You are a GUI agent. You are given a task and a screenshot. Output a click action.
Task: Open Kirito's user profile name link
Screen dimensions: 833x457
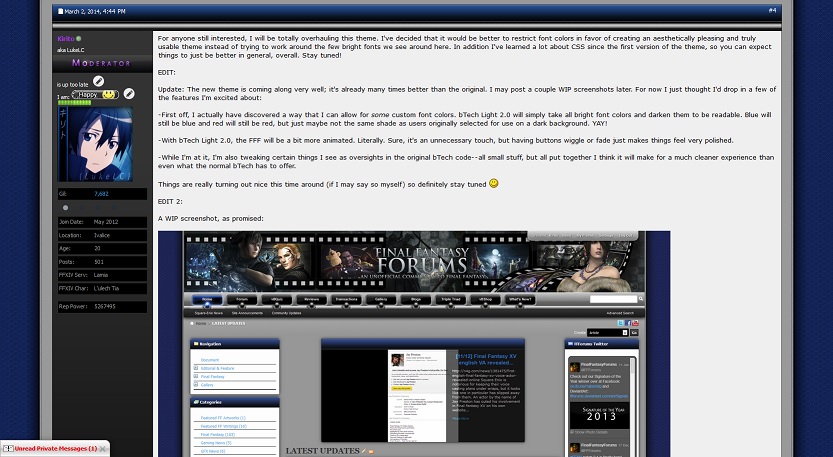pyautogui.click(x=66, y=38)
